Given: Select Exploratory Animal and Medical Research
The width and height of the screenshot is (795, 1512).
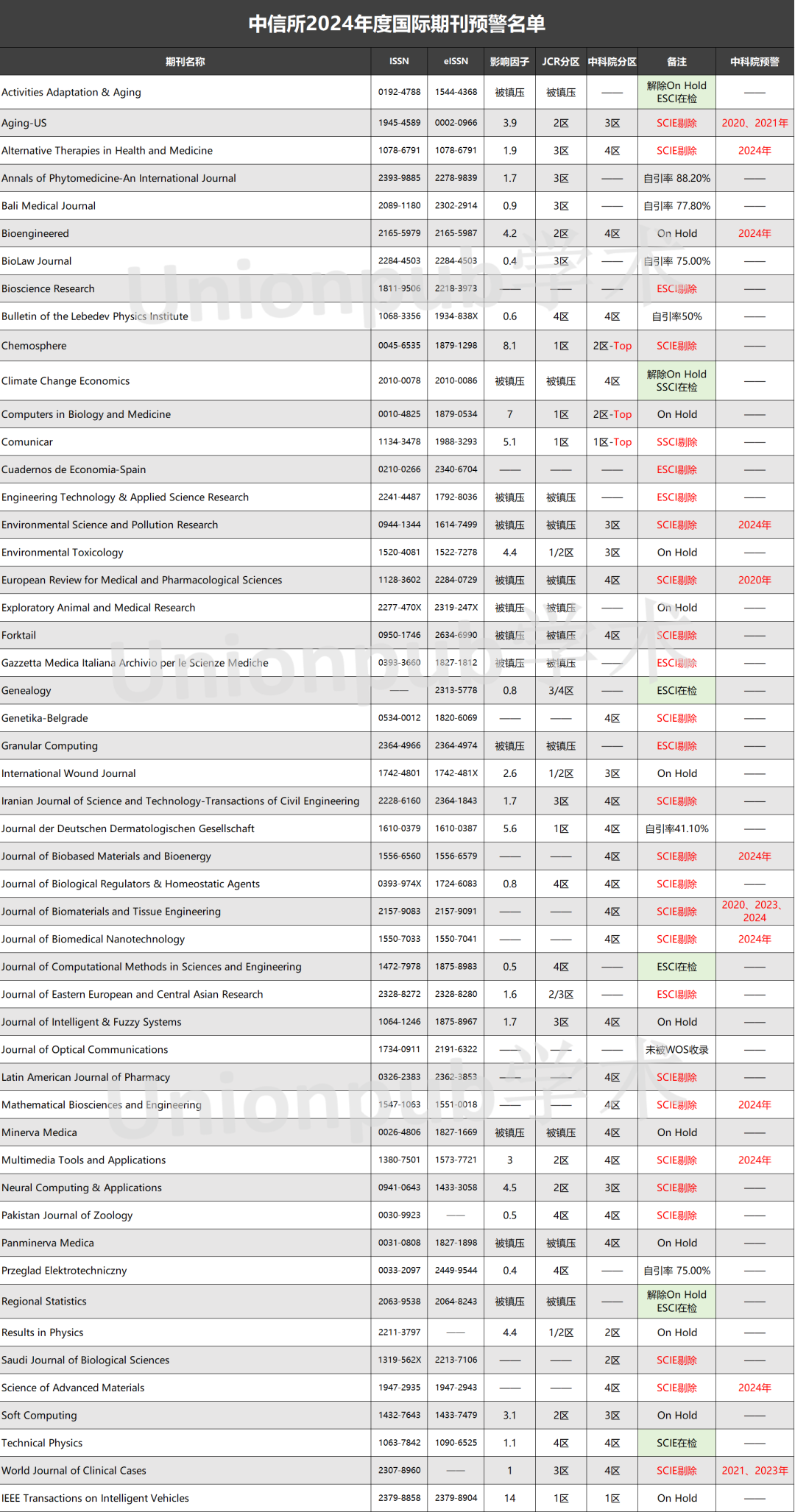Looking at the screenshot, I should (99, 608).
